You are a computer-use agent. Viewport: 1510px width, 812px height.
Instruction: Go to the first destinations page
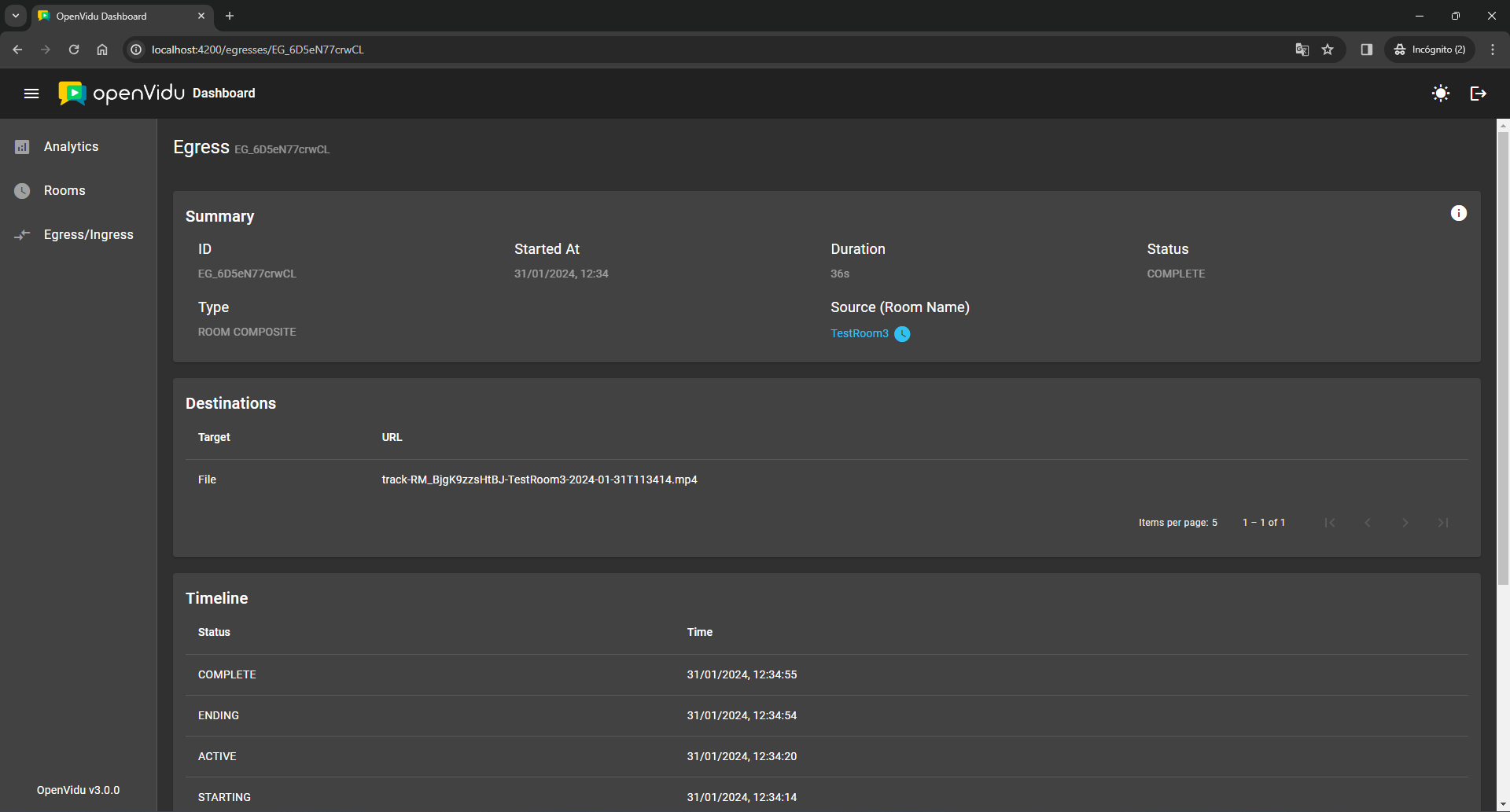(1329, 523)
